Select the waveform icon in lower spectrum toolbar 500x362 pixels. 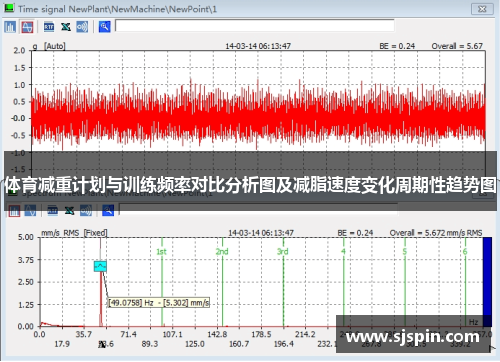[30, 211]
